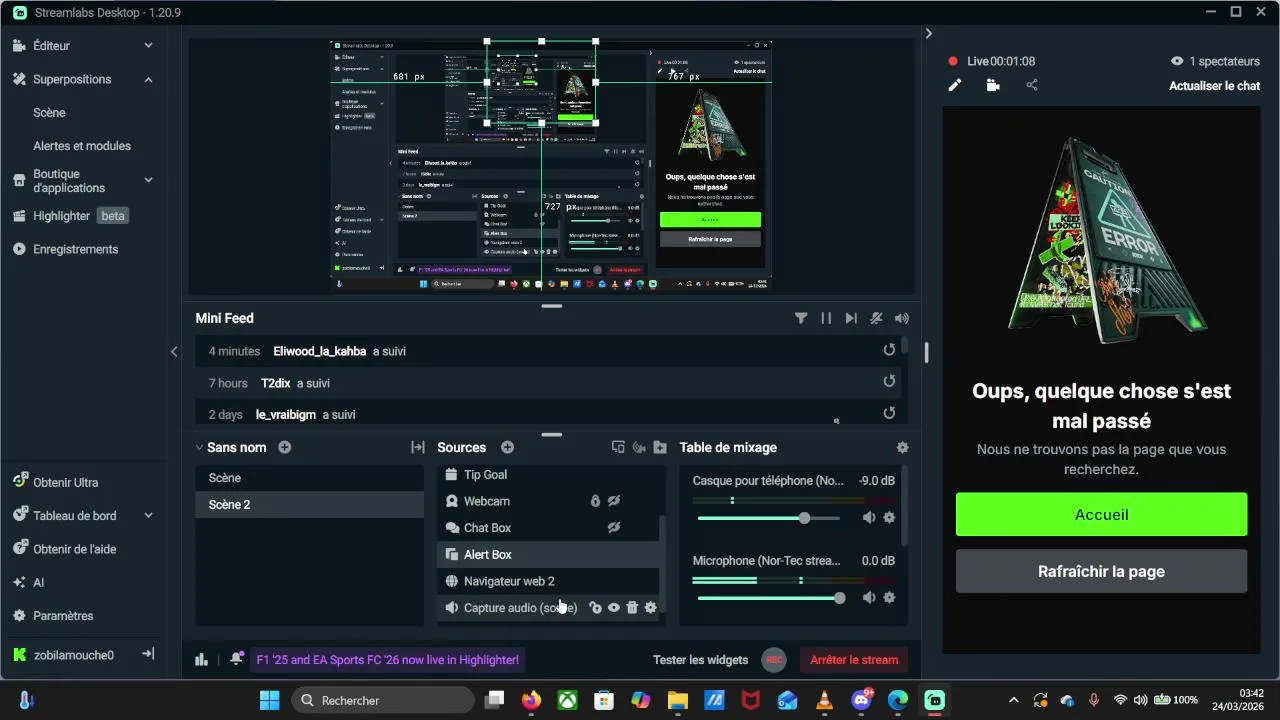Click the dual output icon in Sources header
The image size is (1280, 720).
click(618, 447)
